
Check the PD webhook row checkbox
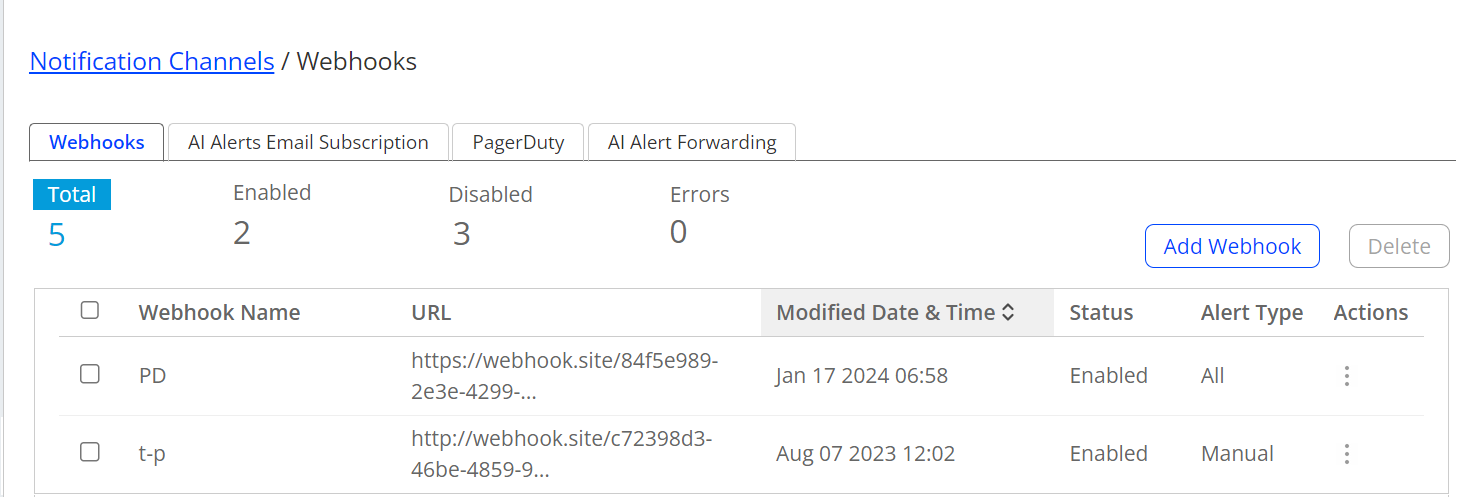tap(90, 374)
